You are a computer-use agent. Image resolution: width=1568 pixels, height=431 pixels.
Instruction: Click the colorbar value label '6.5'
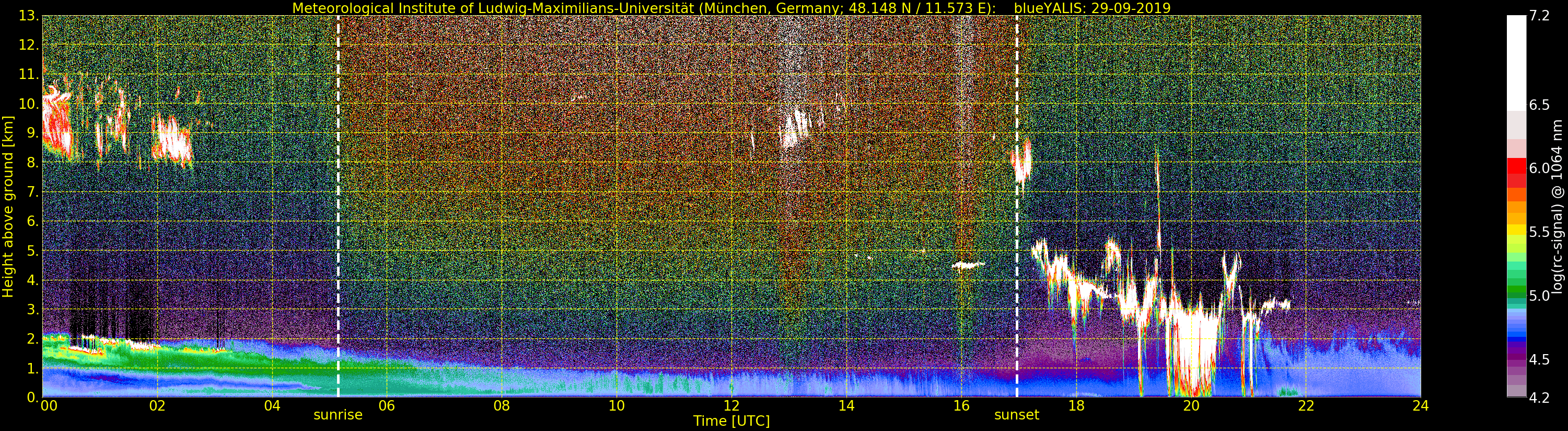[1539, 105]
